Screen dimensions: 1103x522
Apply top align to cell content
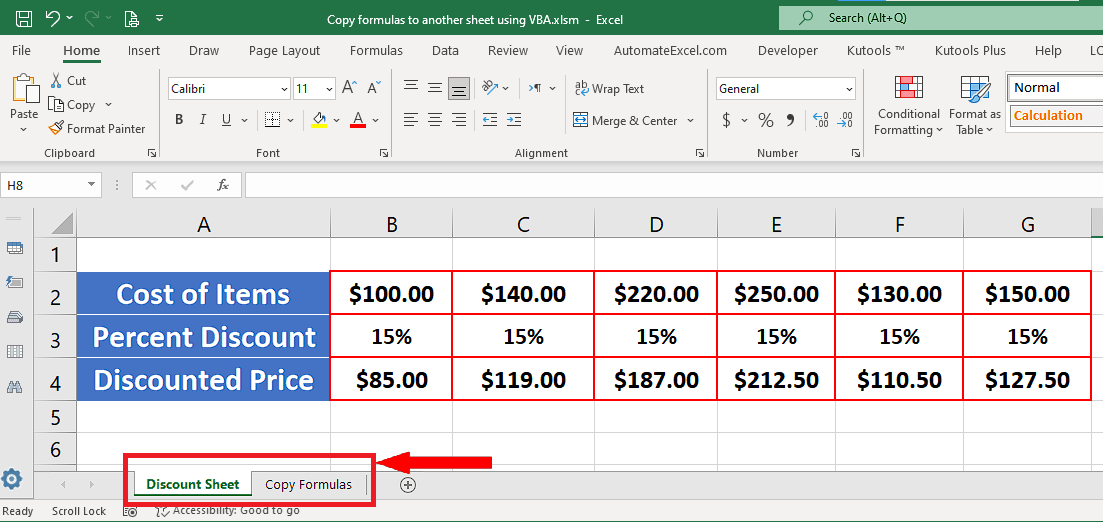click(x=412, y=88)
